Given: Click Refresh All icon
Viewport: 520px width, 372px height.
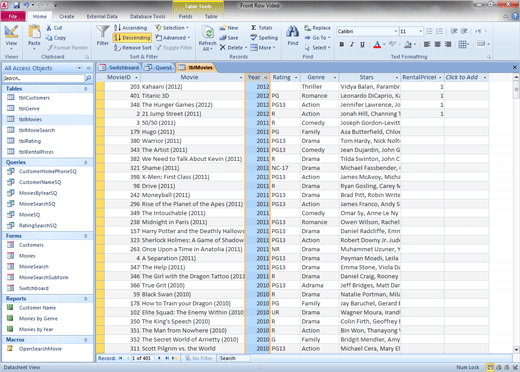Looking at the screenshot, I should (x=207, y=37).
